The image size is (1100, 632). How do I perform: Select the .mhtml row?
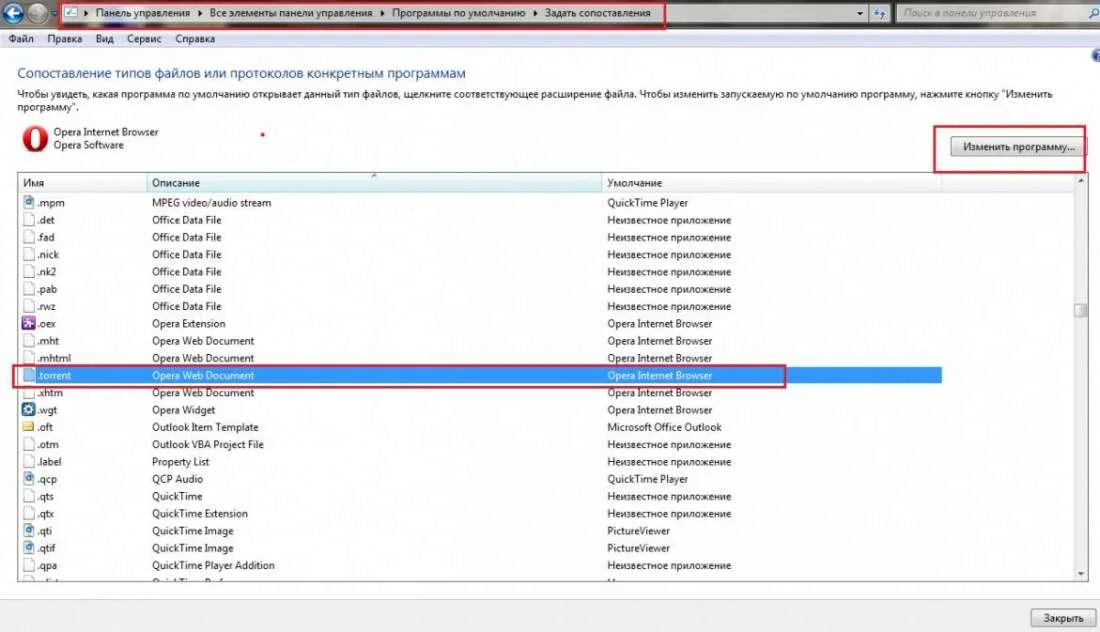tap(480, 358)
